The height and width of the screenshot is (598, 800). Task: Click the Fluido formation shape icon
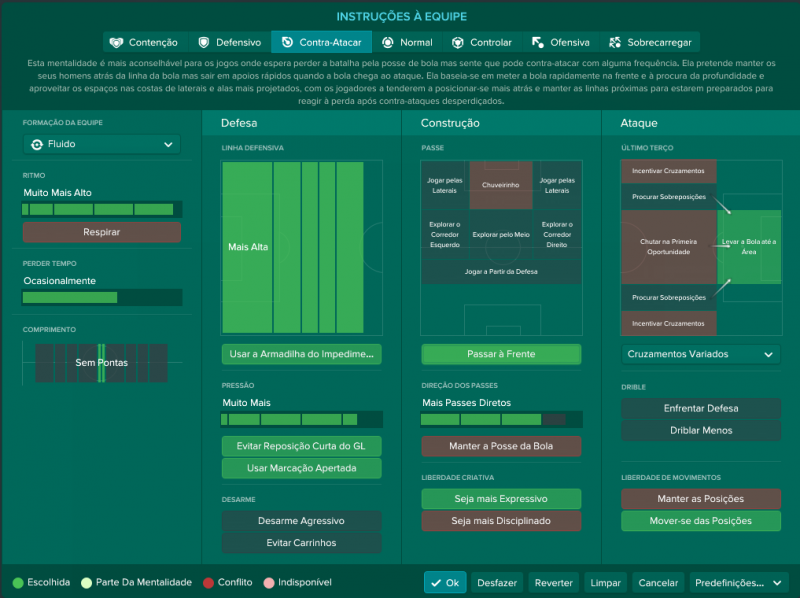(x=37, y=144)
